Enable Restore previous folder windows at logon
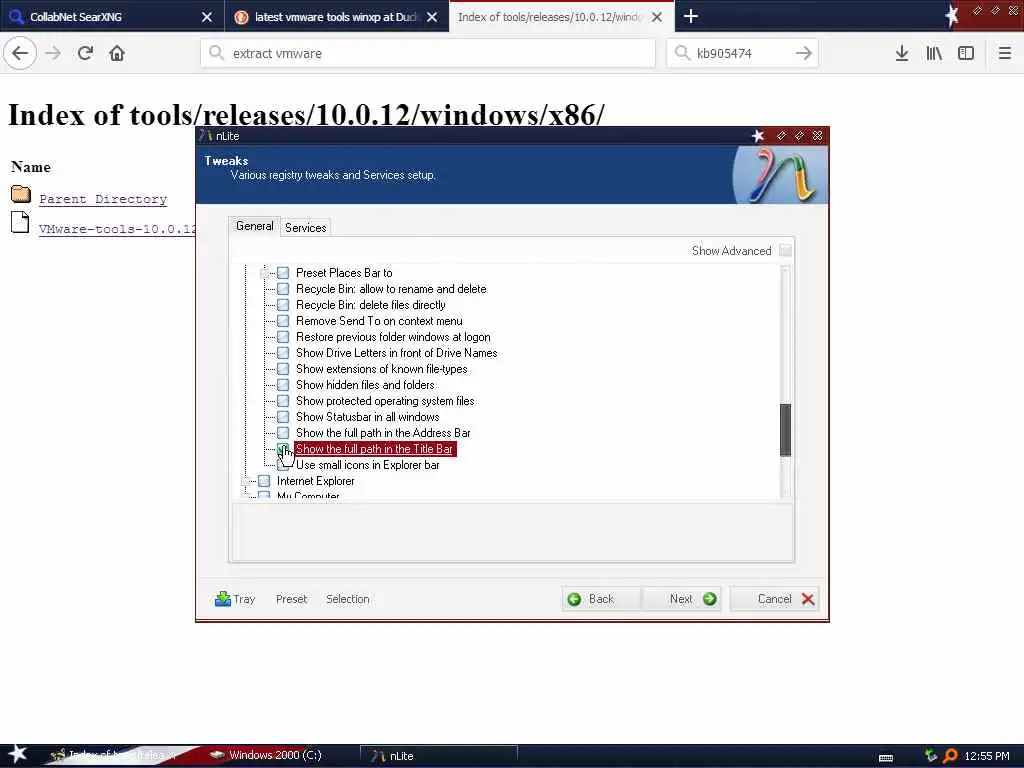 pos(283,337)
